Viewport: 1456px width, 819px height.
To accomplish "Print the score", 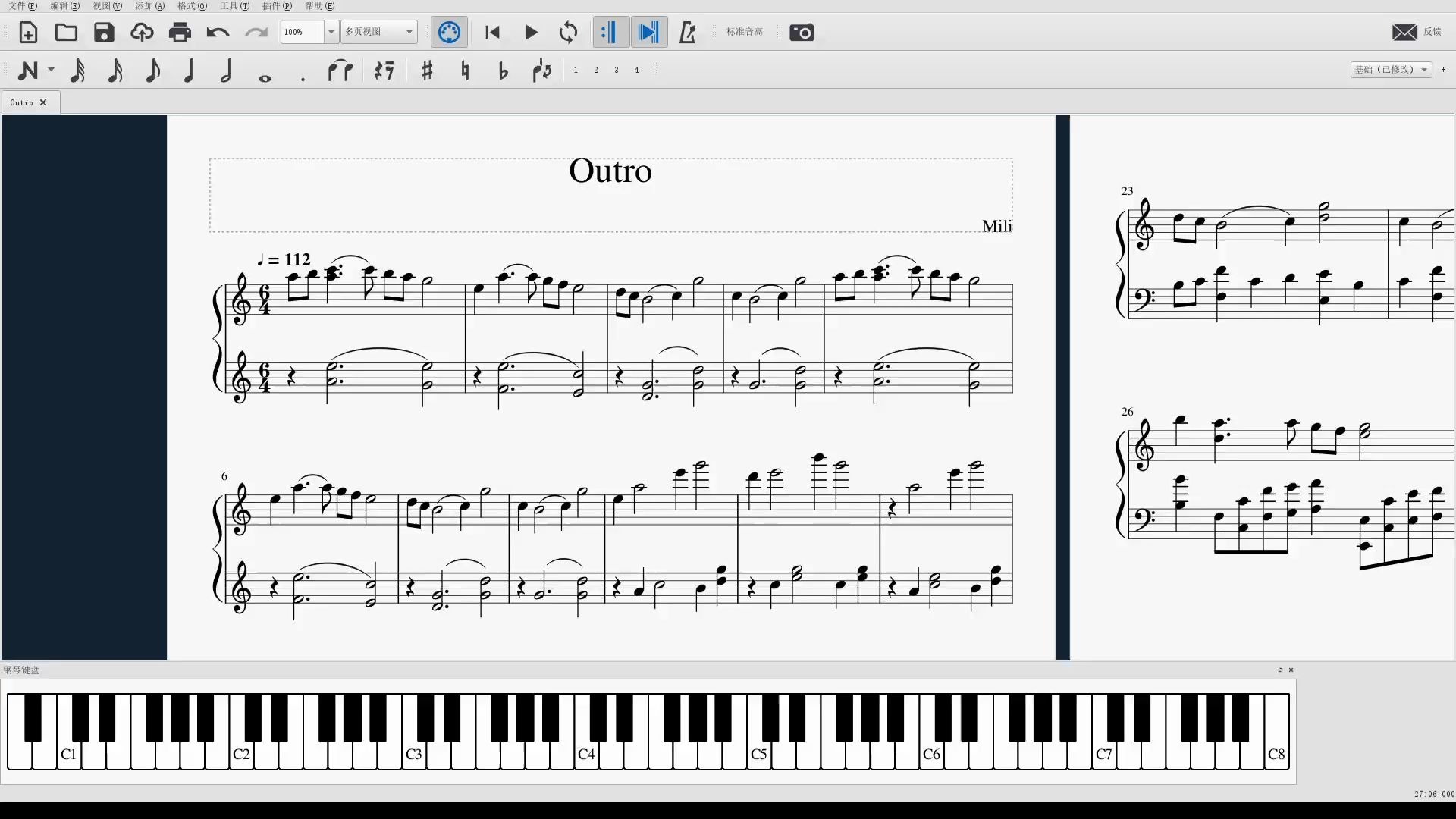I will (x=180, y=33).
